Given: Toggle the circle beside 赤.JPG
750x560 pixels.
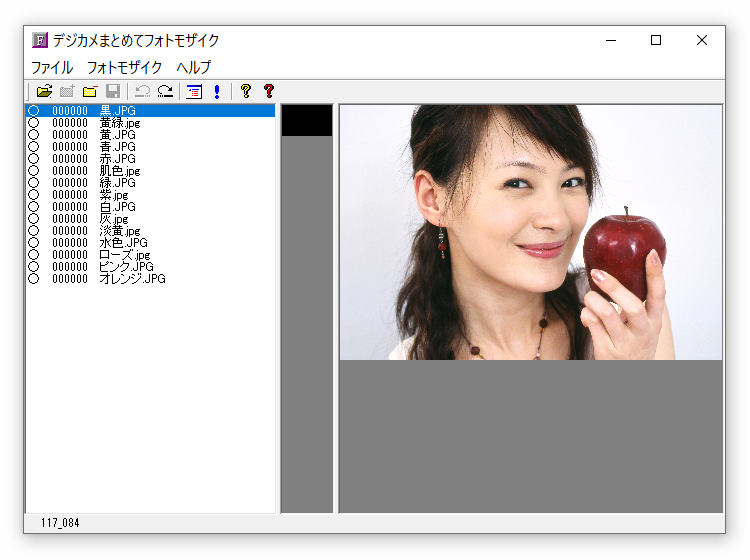Looking at the screenshot, I should coord(33,158).
